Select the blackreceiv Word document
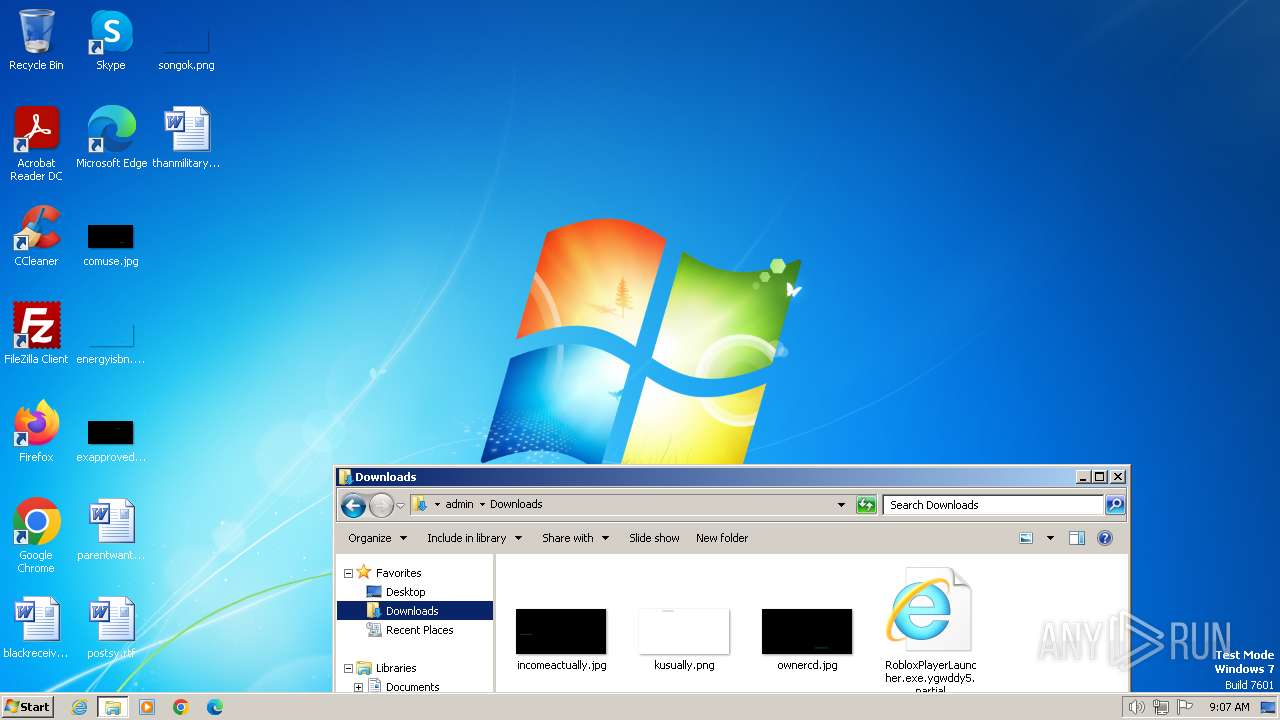The width and height of the screenshot is (1280, 720). 36,628
